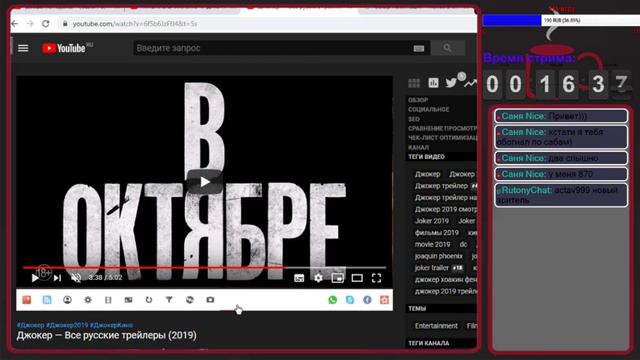The height and width of the screenshot is (360, 640).
Task: Open player settings gear
Action: 318,278
